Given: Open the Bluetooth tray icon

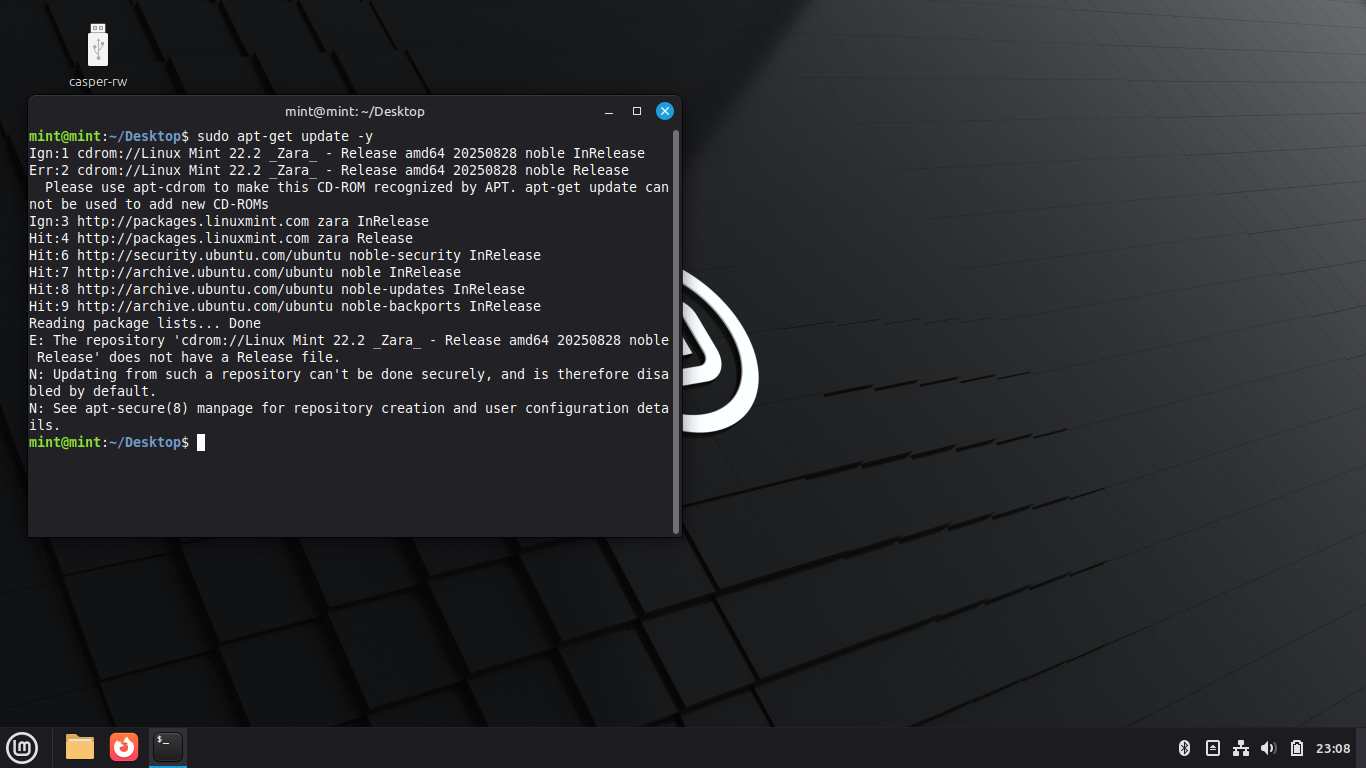Looking at the screenshot, I should tap(1184, 748).
